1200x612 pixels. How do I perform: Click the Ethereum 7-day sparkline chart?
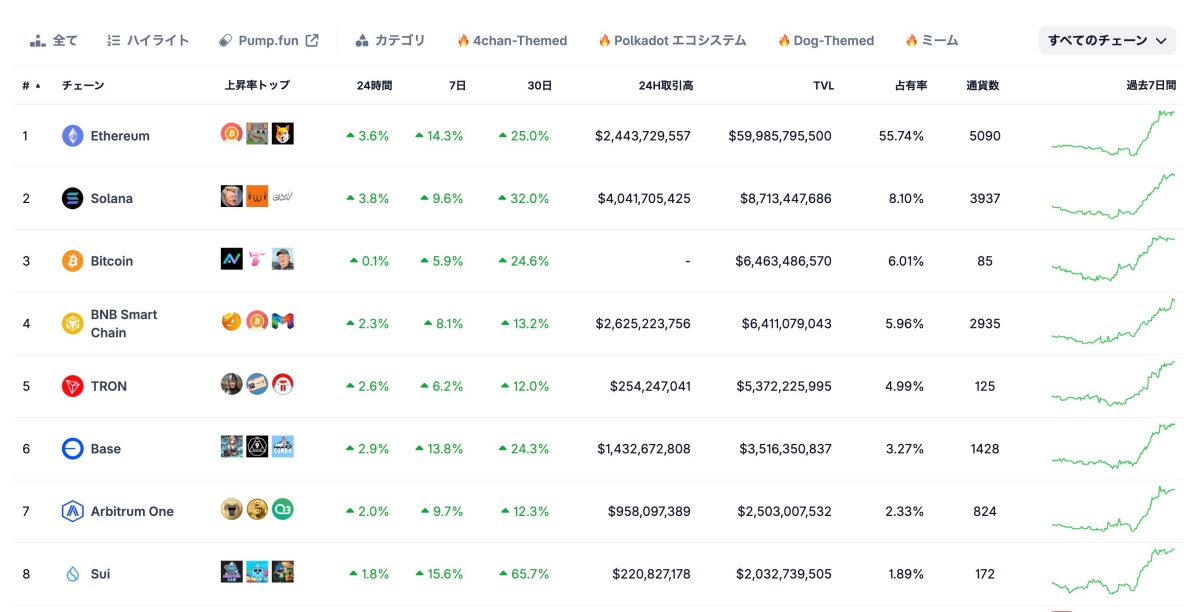point(1113,134)
